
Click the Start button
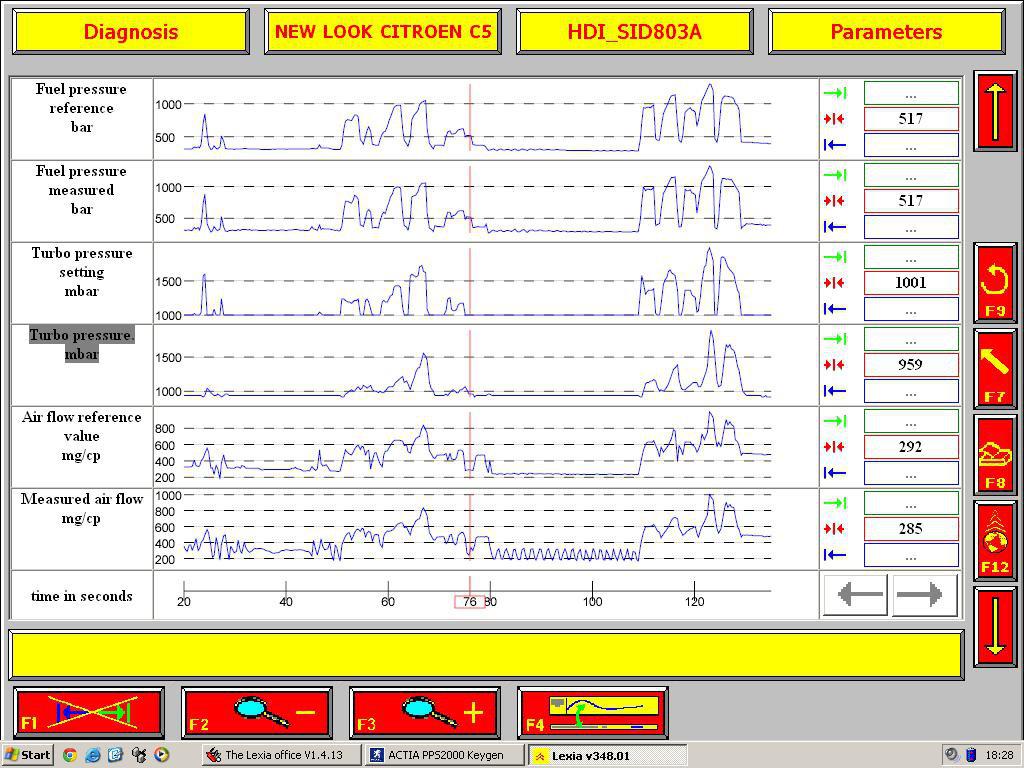point(27,755)
